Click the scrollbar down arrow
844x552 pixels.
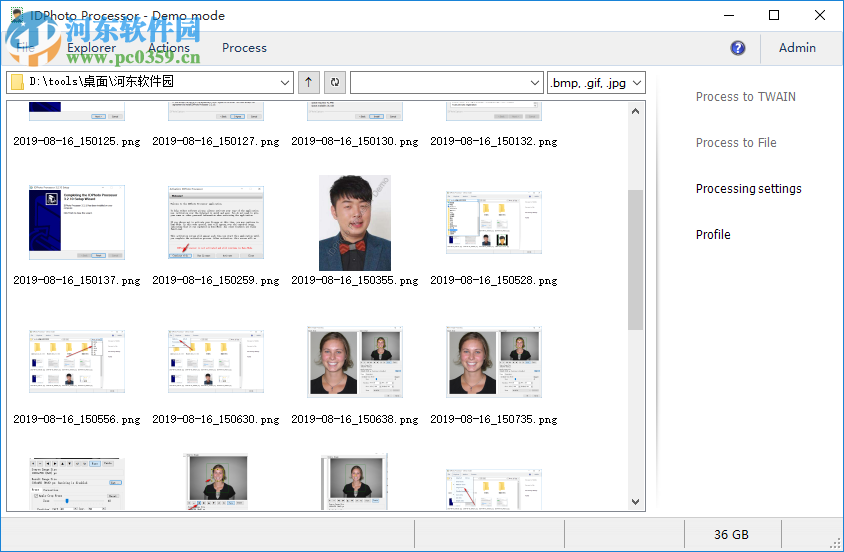[635, 501]
